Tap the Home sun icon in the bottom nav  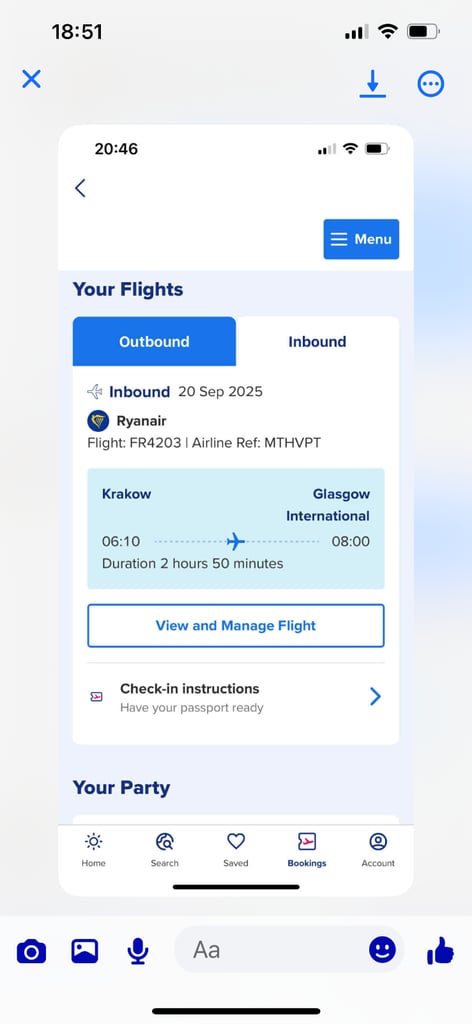pyautogui.click(x=93, y=850)
